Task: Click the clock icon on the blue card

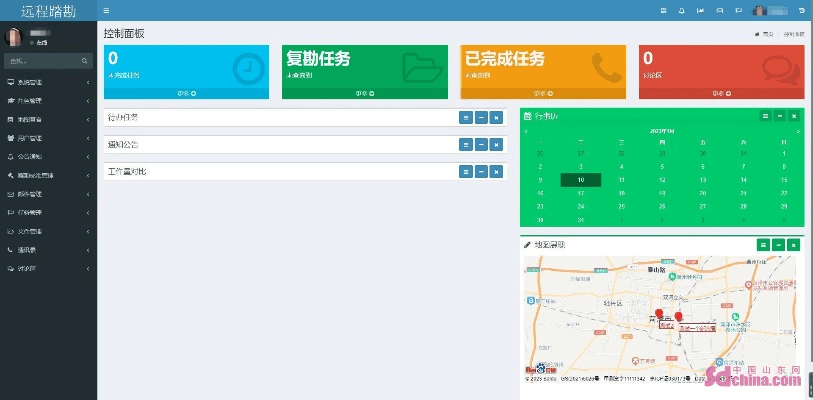Action: click(x=248, y=68)
